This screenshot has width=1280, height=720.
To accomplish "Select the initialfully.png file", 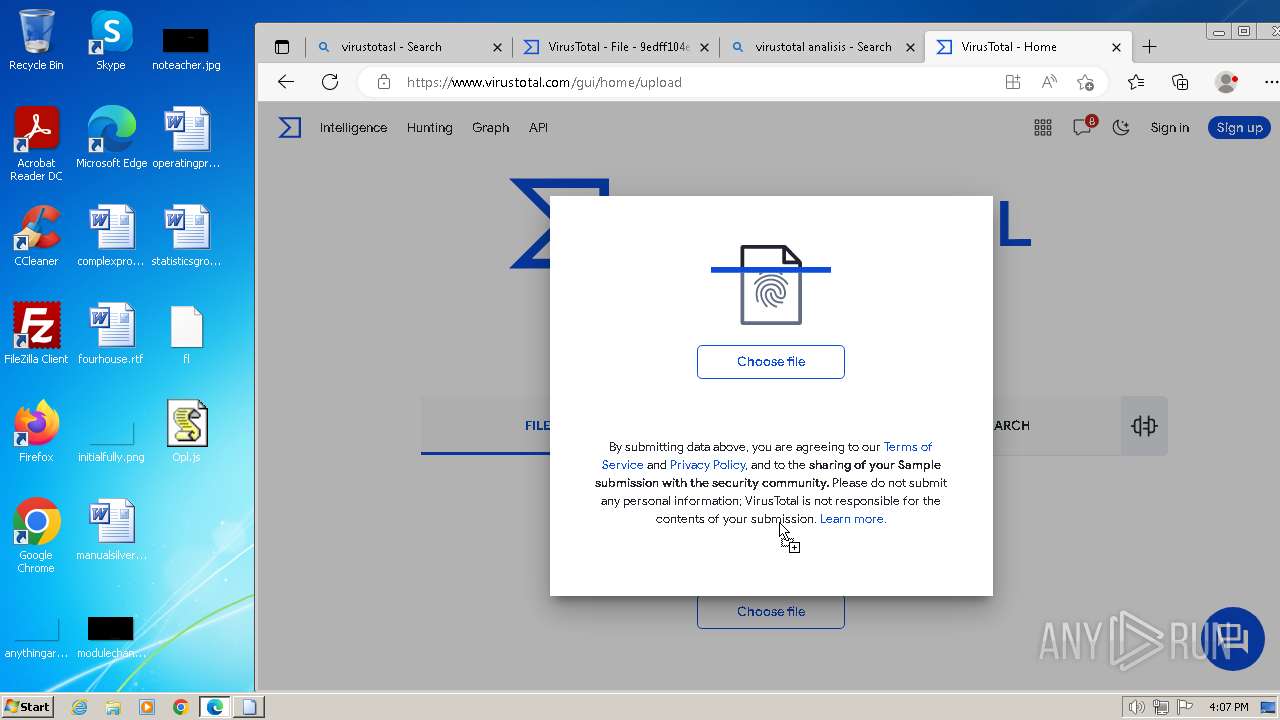I will pos(111,438).
